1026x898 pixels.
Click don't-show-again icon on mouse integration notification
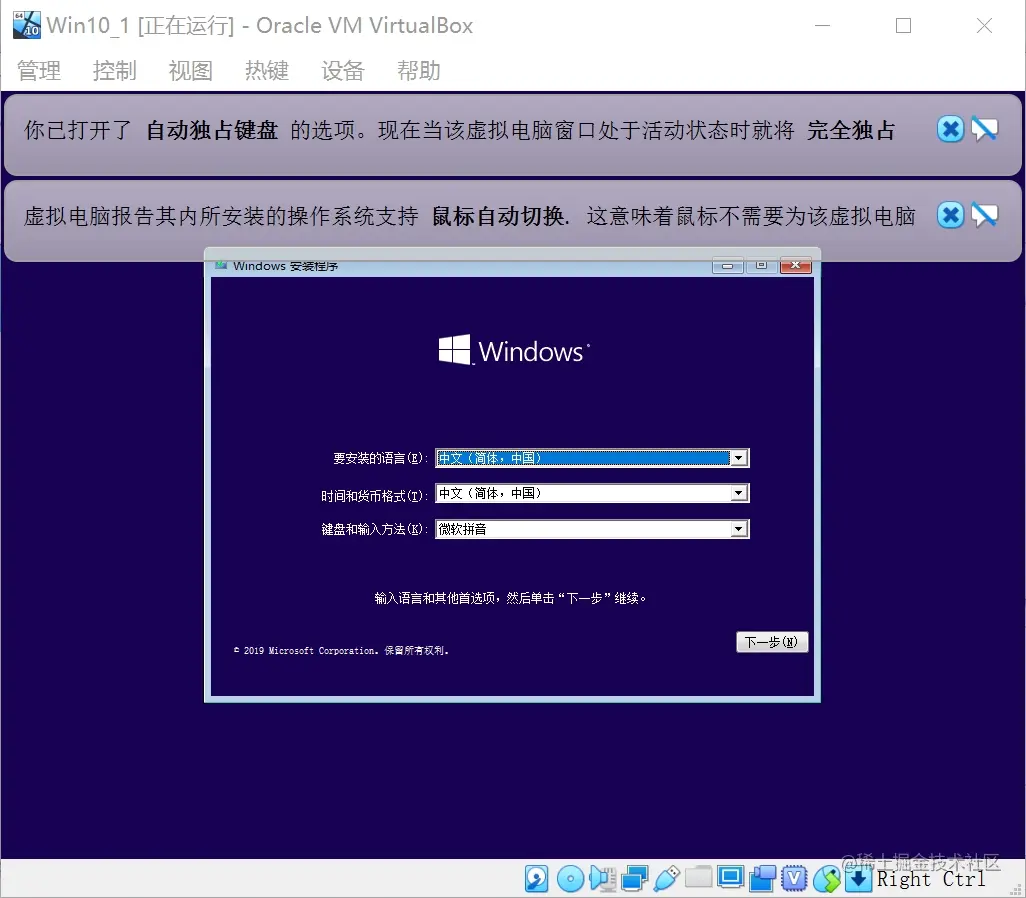985,215
